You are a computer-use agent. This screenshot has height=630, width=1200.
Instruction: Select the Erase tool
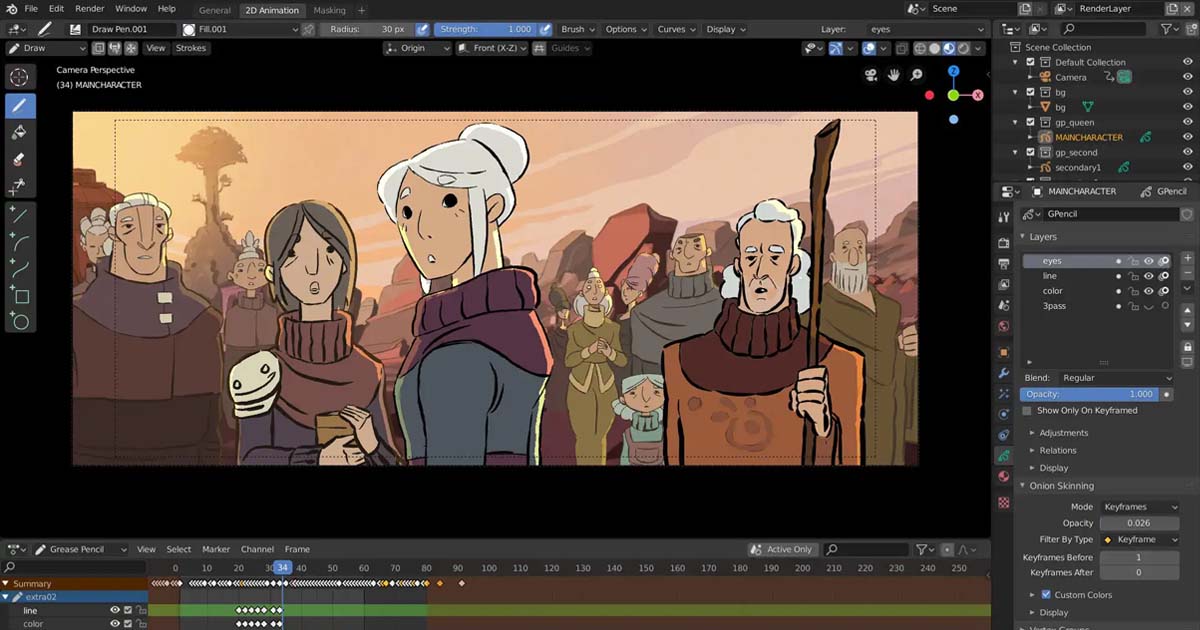pos(20,160)
